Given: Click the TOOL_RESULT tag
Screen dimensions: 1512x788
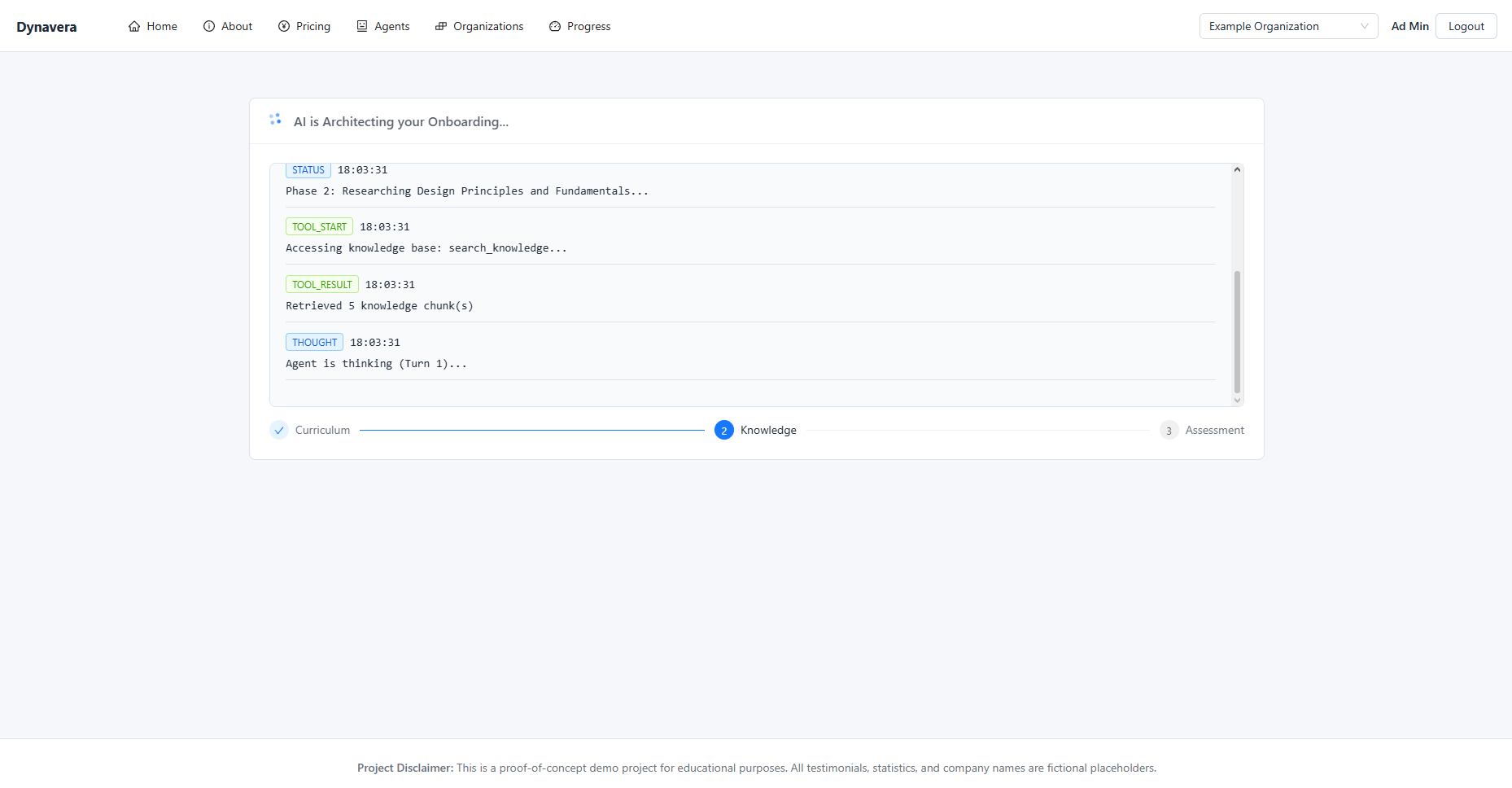Looking at the screenshot, I should point(322,284).
